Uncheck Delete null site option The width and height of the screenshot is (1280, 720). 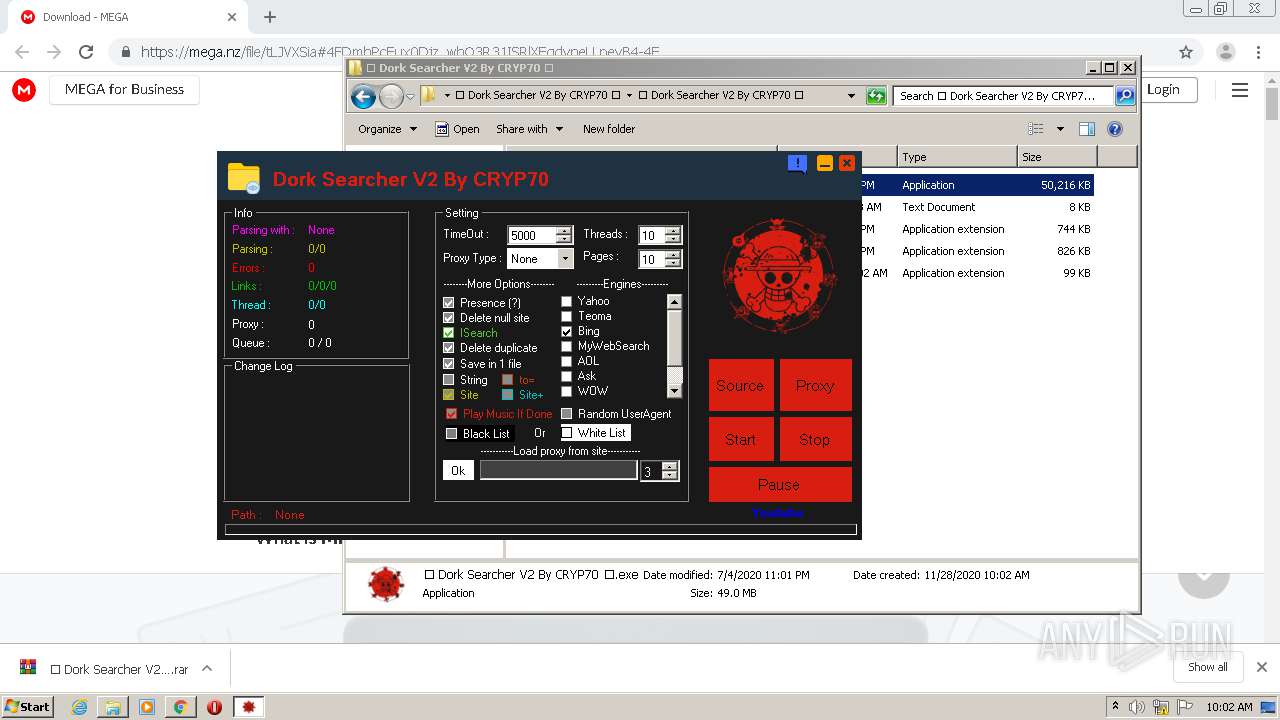[449, 317]
